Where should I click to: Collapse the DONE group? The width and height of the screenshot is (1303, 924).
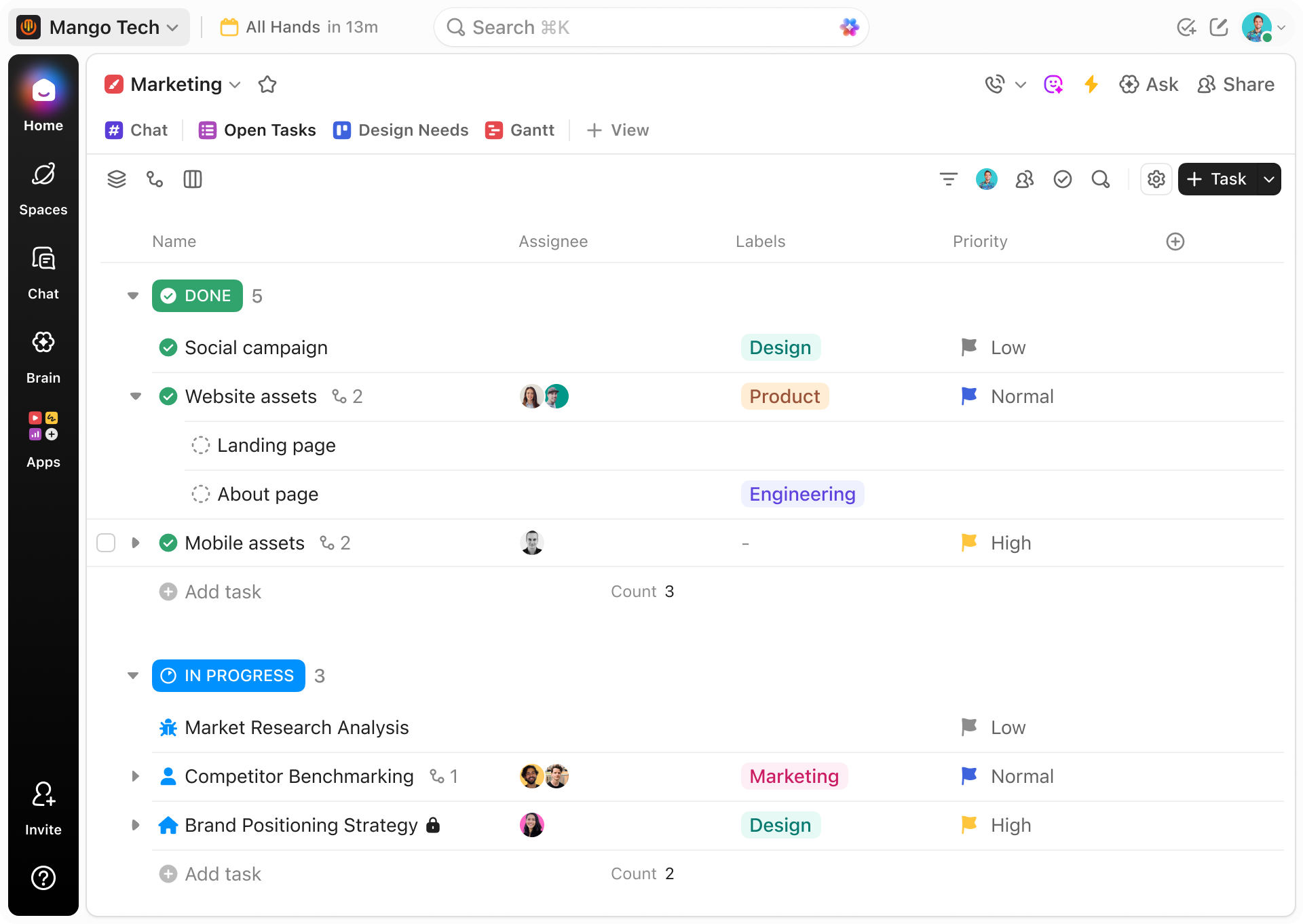click(x=133, y=296)
